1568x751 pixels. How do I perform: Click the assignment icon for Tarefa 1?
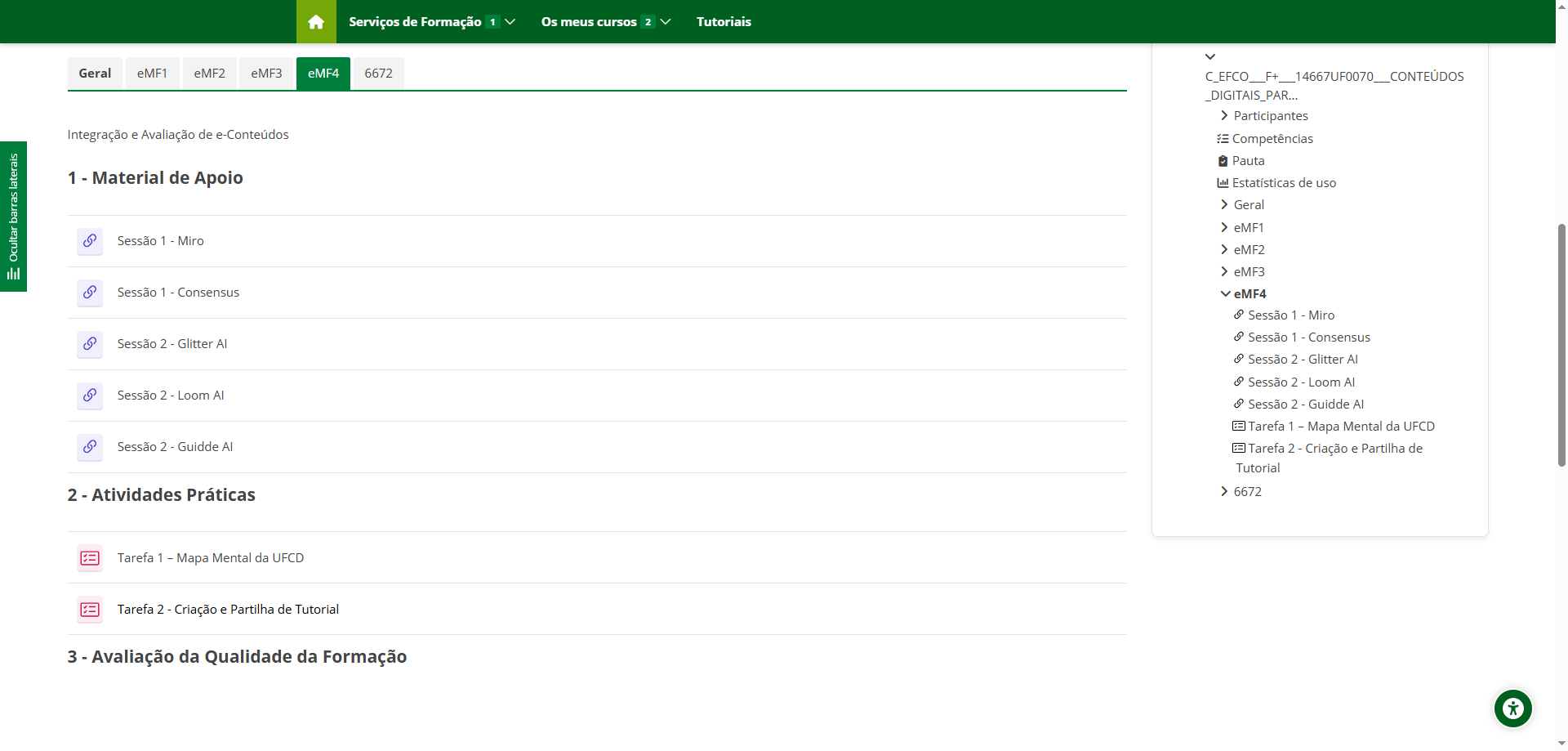(90, 558)
